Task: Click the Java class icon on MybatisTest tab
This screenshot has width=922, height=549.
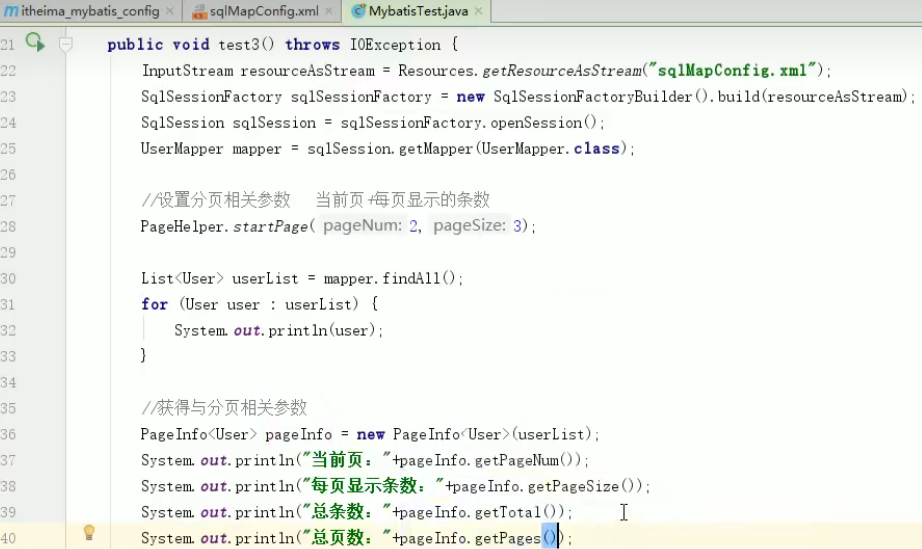Action: coord(358,11)
